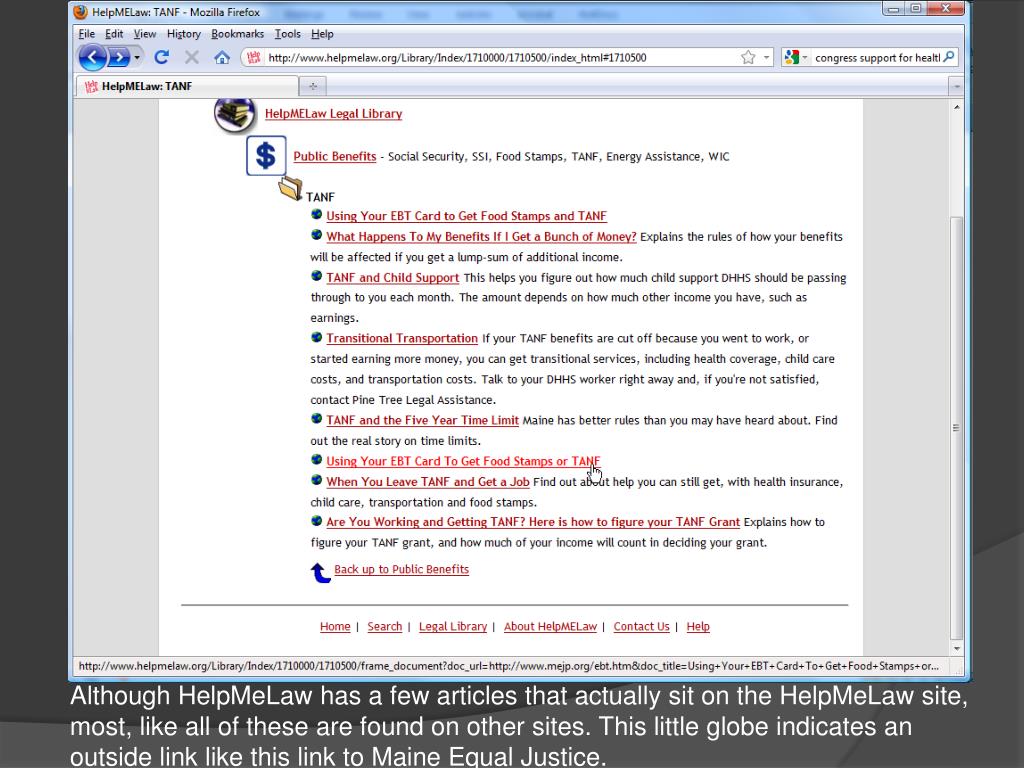Go back with the Back arrow button
This screenshot has width=1024, height=768.
[92, 57]
